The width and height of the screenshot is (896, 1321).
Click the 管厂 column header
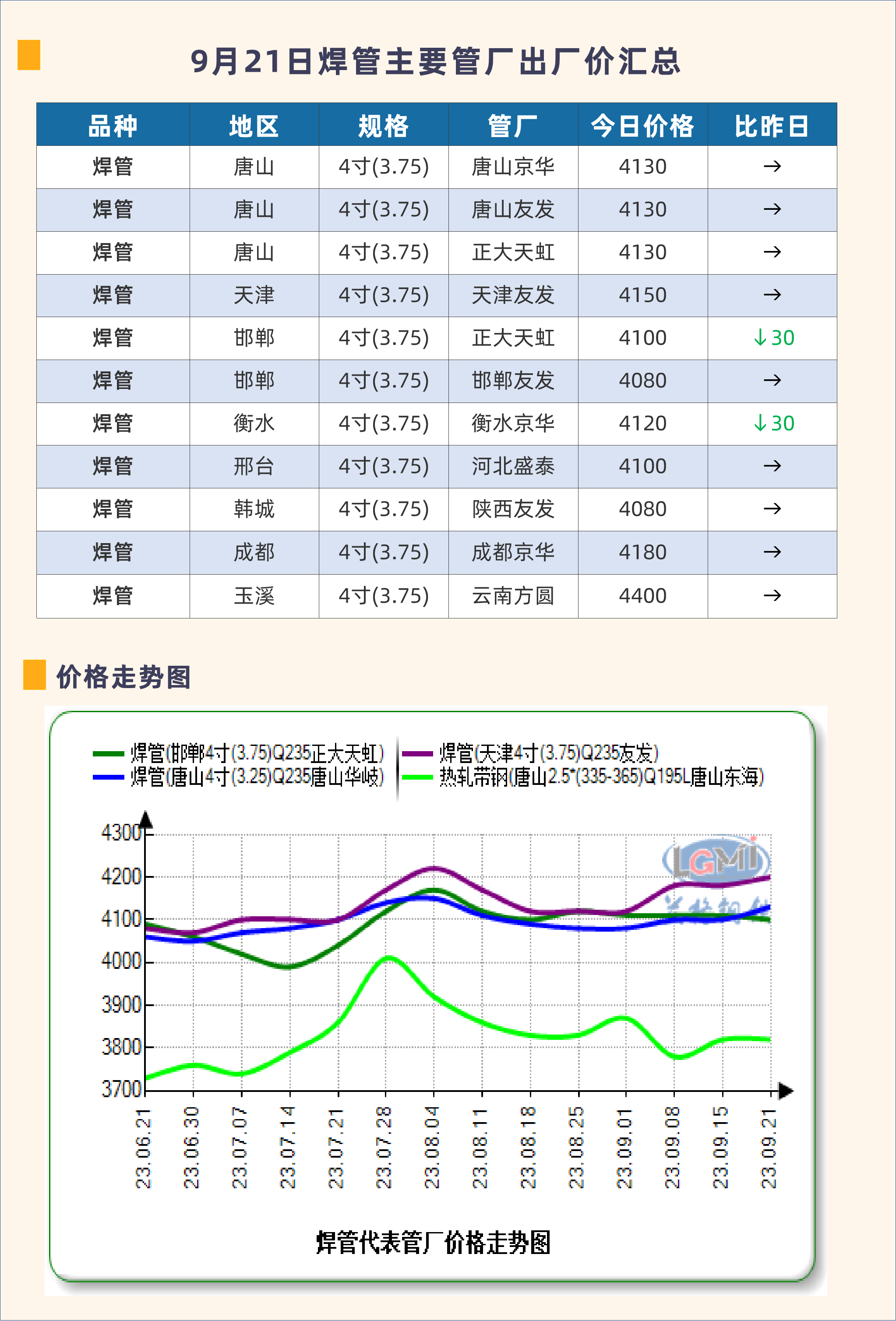[x=512, y=125]
